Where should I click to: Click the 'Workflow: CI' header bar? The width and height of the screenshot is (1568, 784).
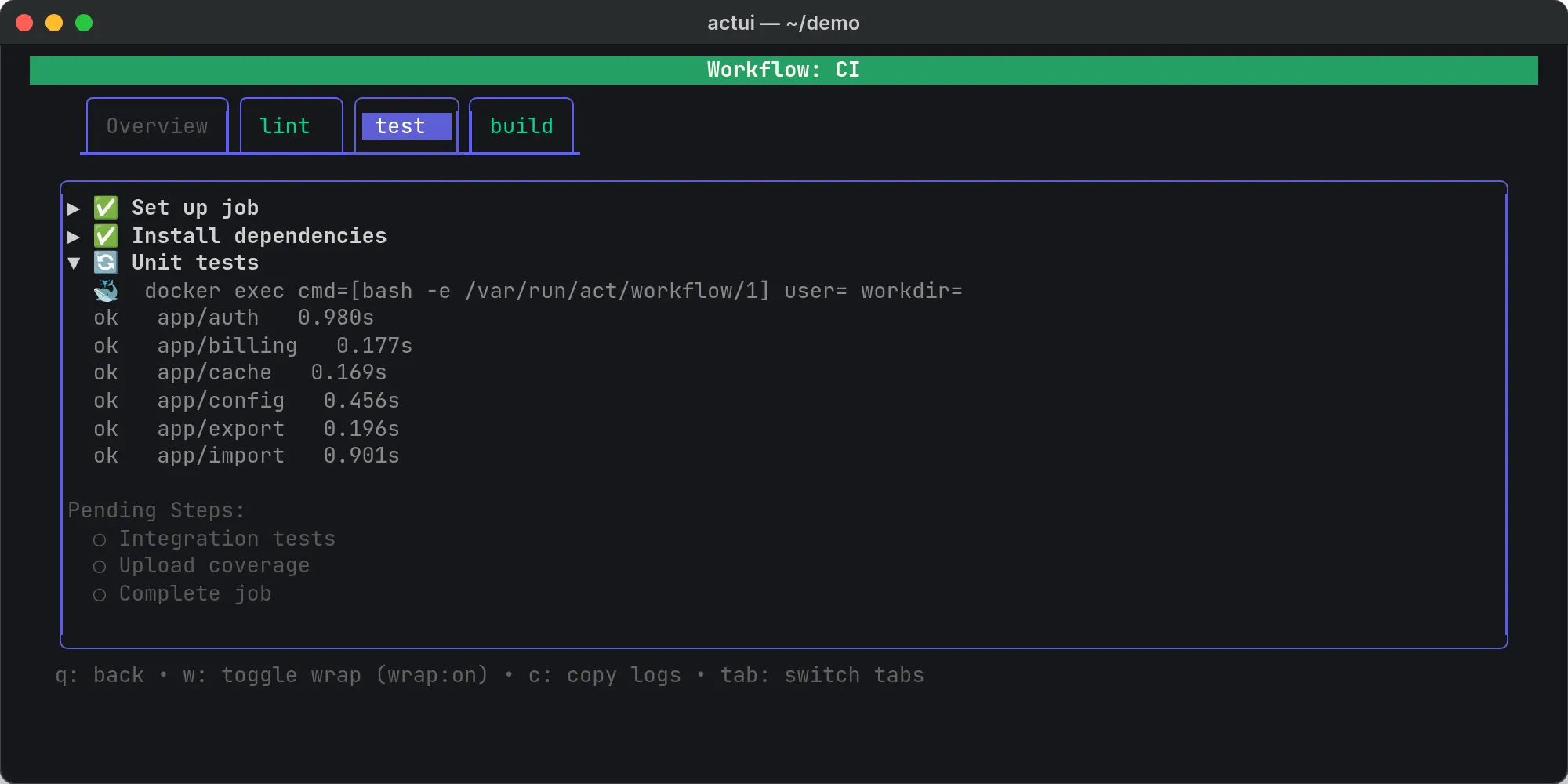(784, 70)
